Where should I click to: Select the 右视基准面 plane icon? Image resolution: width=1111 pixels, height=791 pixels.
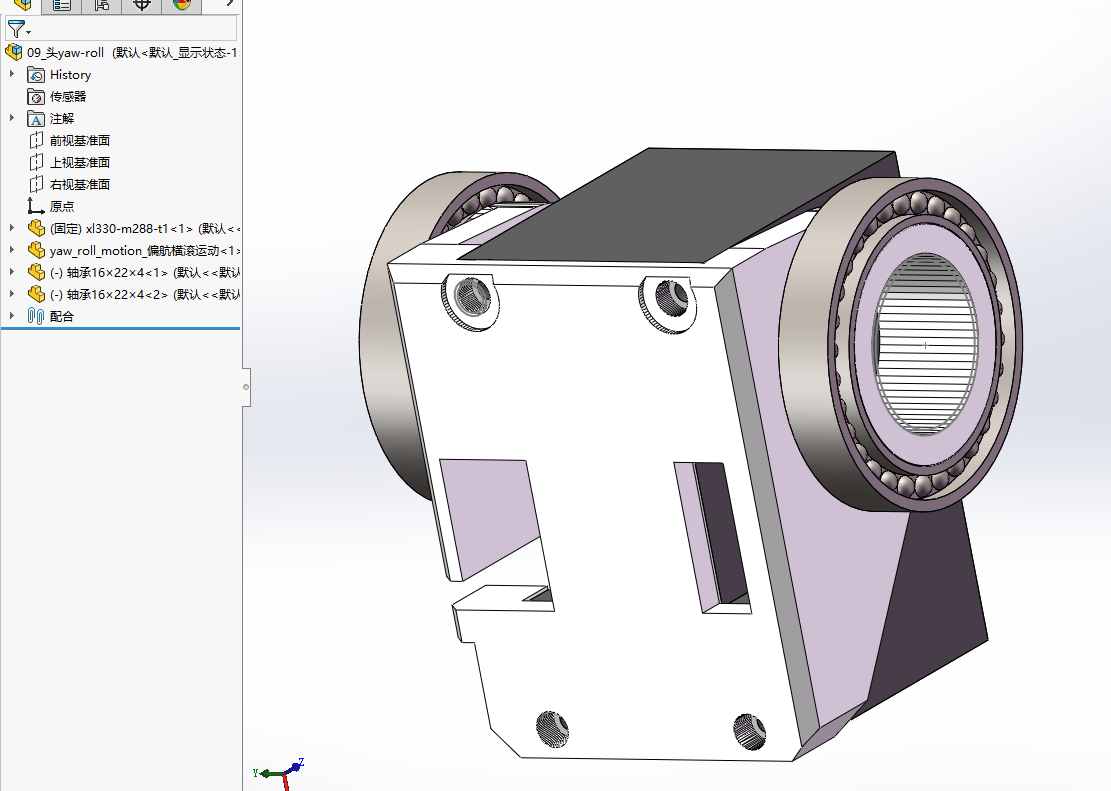(36, 184)
